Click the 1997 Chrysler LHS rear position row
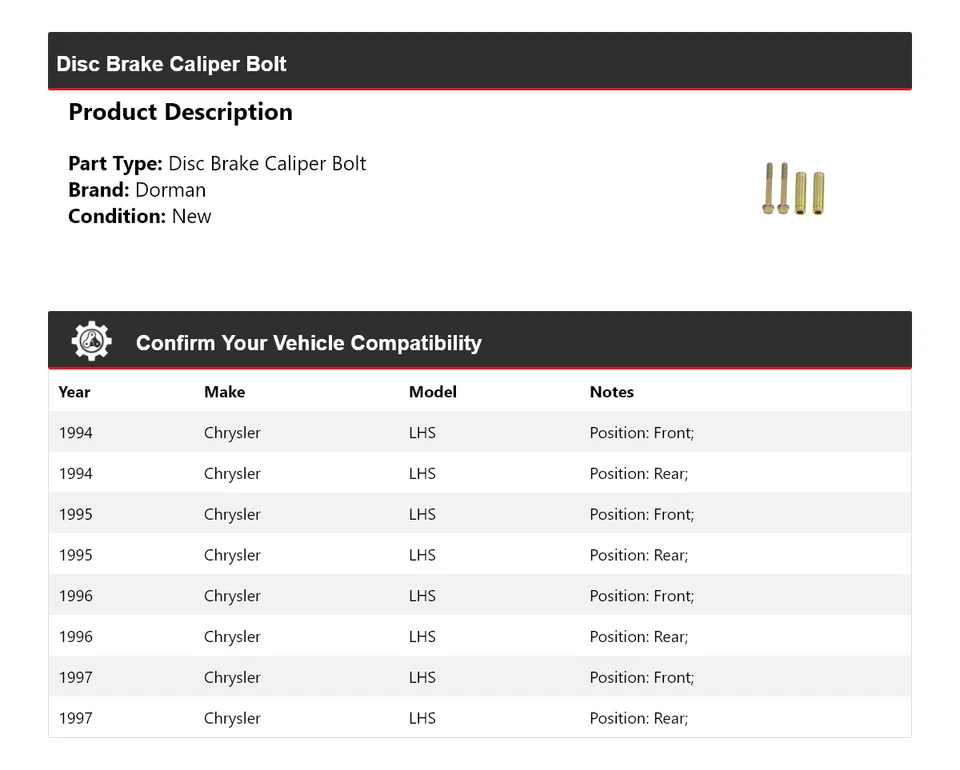Viewport: 960px width, 770px height. [x=479, y=718]
